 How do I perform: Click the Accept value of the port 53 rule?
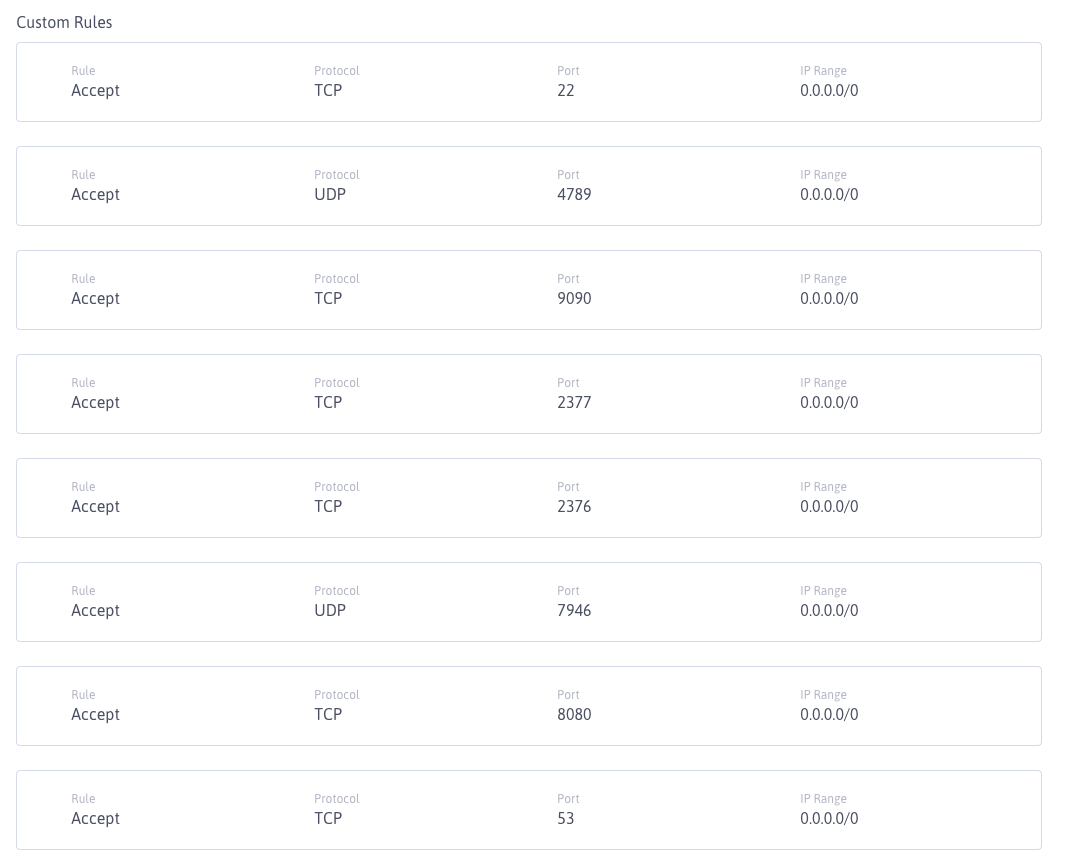(x=95, y=818)
